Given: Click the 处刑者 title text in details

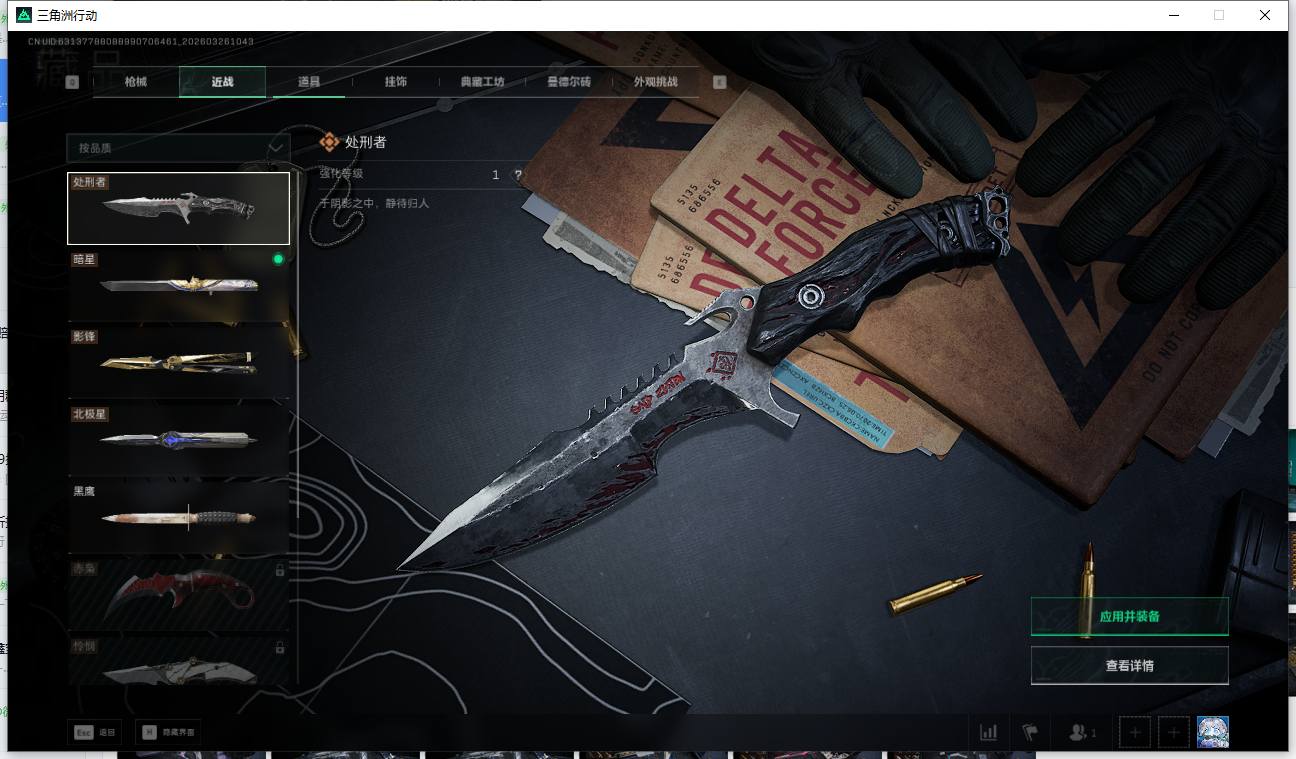Looking at the screenshot, I should pyautogui.click(x=365, y=142).
